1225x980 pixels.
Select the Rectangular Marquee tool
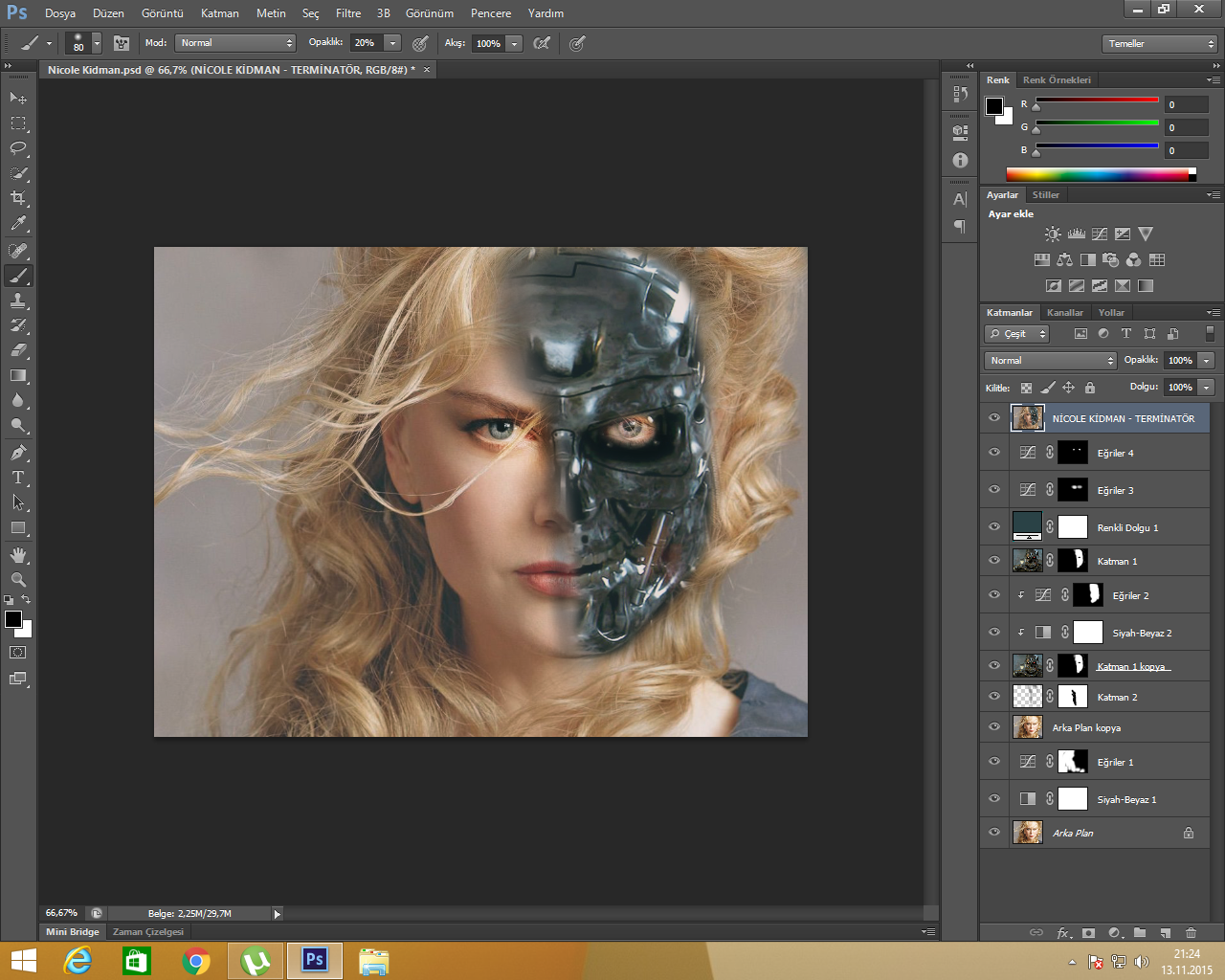click(x=18, y=122)
